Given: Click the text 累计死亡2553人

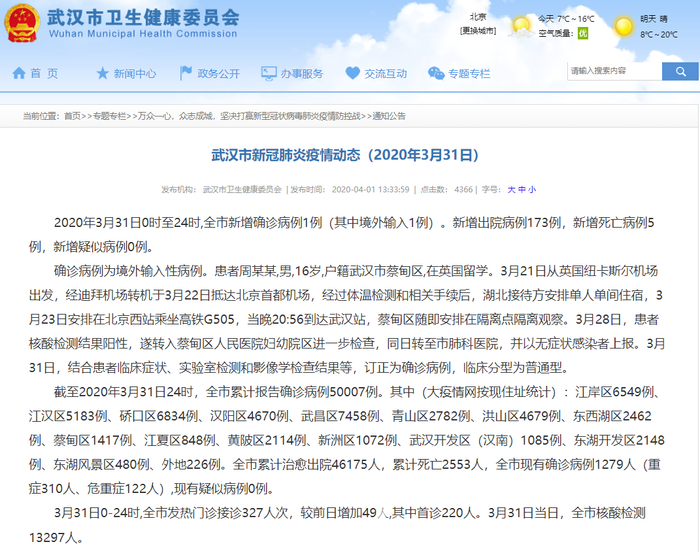Looking at the screenshot, I should (x=438, y=464).
